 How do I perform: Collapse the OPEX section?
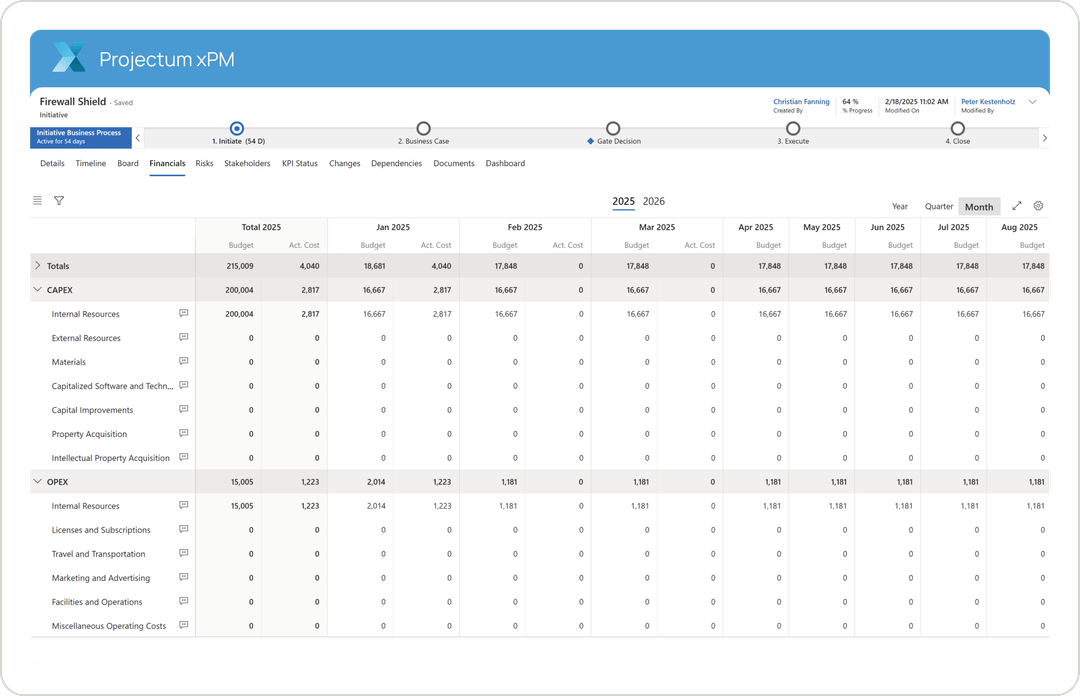pyautogui.click(x=37, y=481)
